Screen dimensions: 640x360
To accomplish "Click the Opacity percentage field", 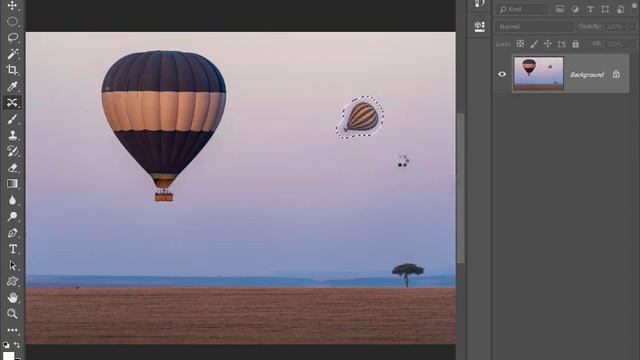I will click(616, 27).
